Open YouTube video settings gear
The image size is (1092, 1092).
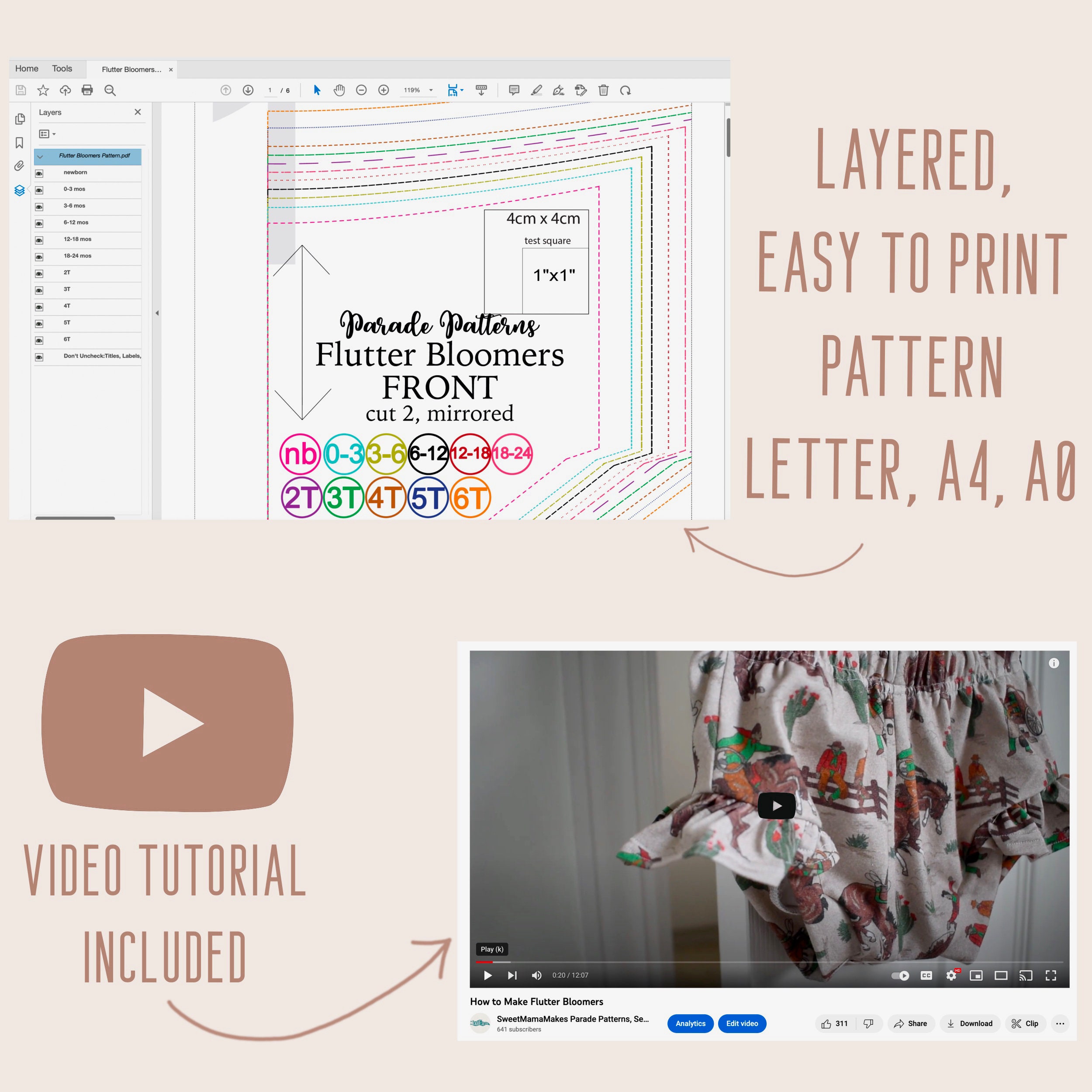(952, 975)
